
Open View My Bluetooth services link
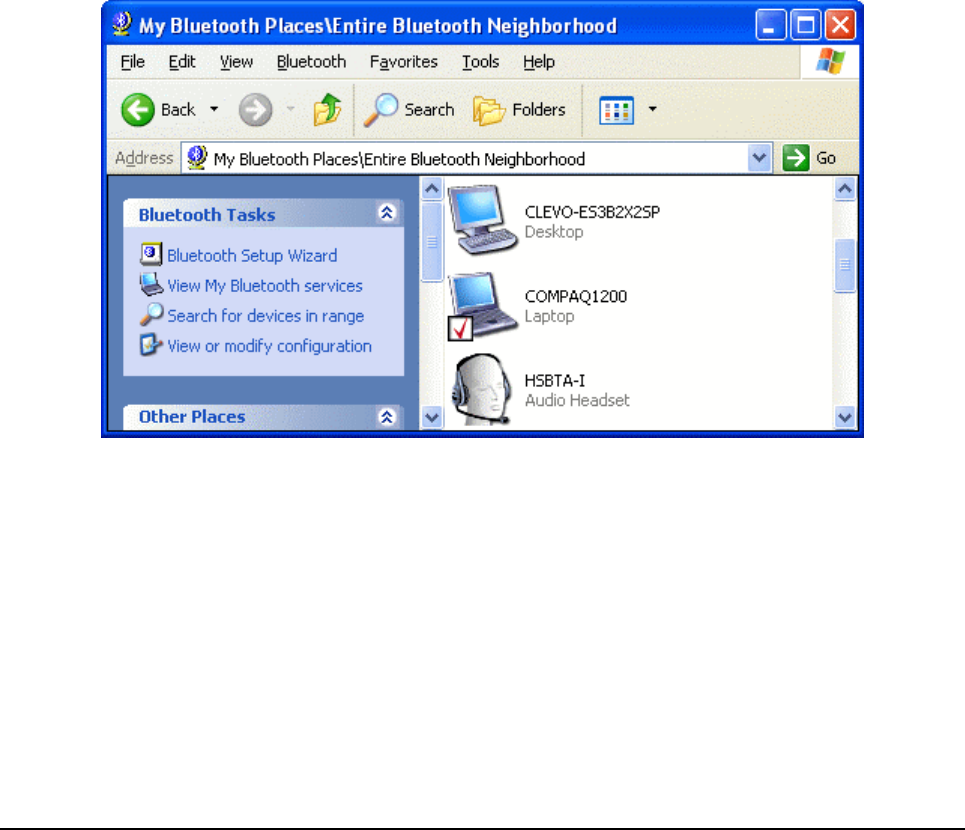(265, 285)
